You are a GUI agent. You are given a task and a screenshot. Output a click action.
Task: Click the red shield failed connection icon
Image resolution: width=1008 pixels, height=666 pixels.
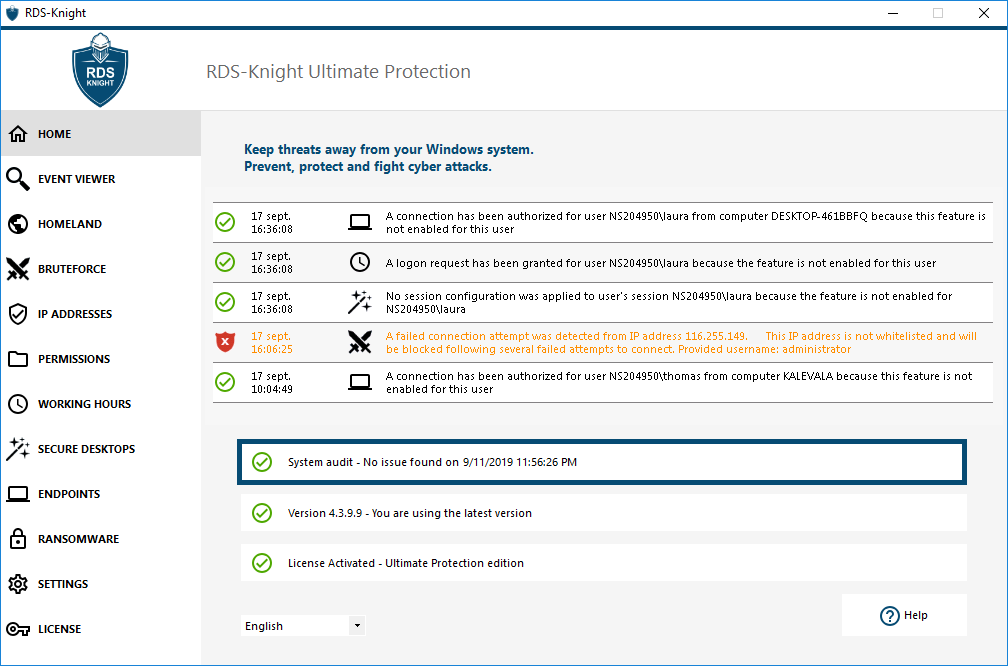[x=225, y=342]
